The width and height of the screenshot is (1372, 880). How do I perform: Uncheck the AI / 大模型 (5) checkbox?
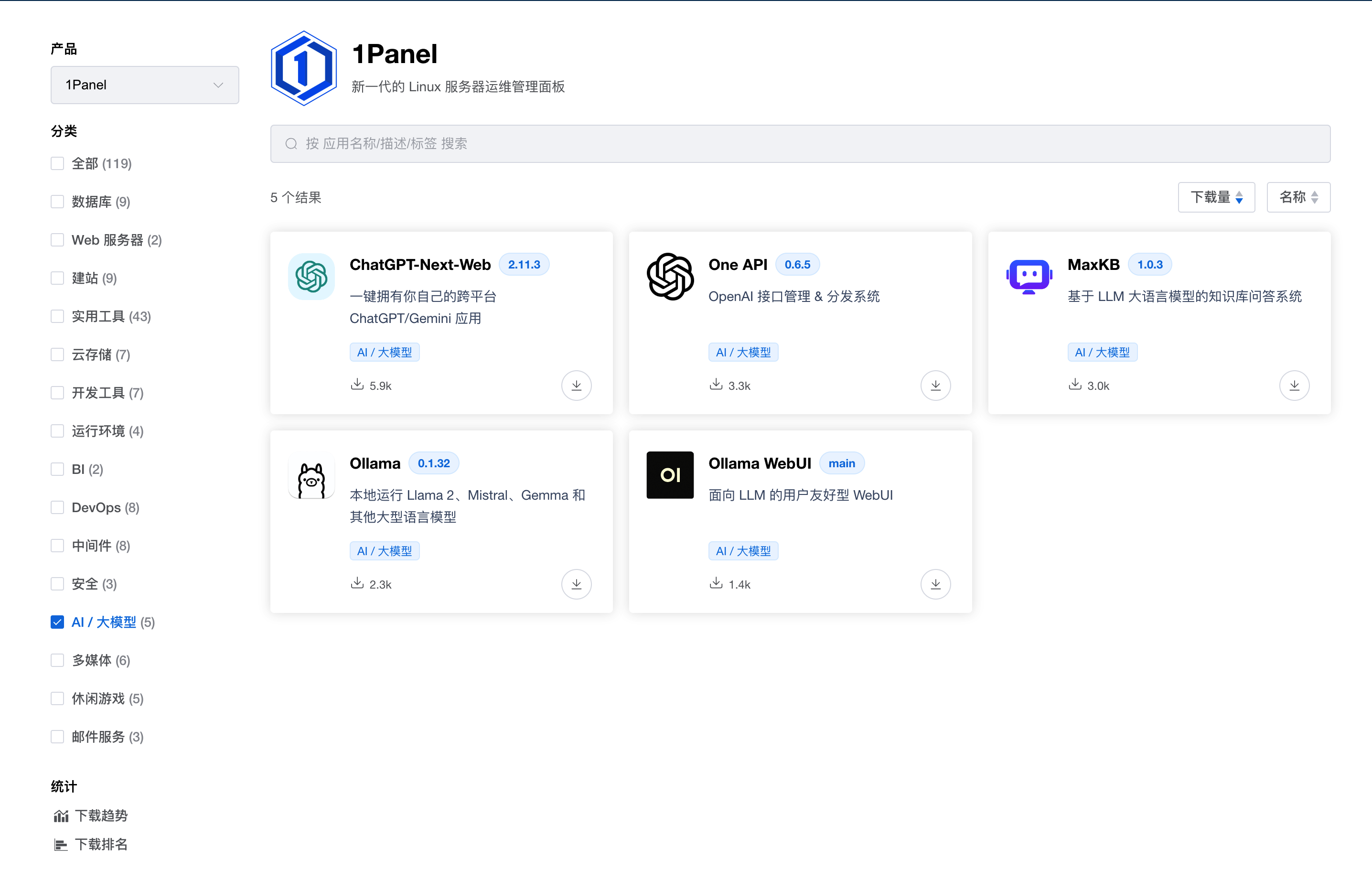[57, 622]
